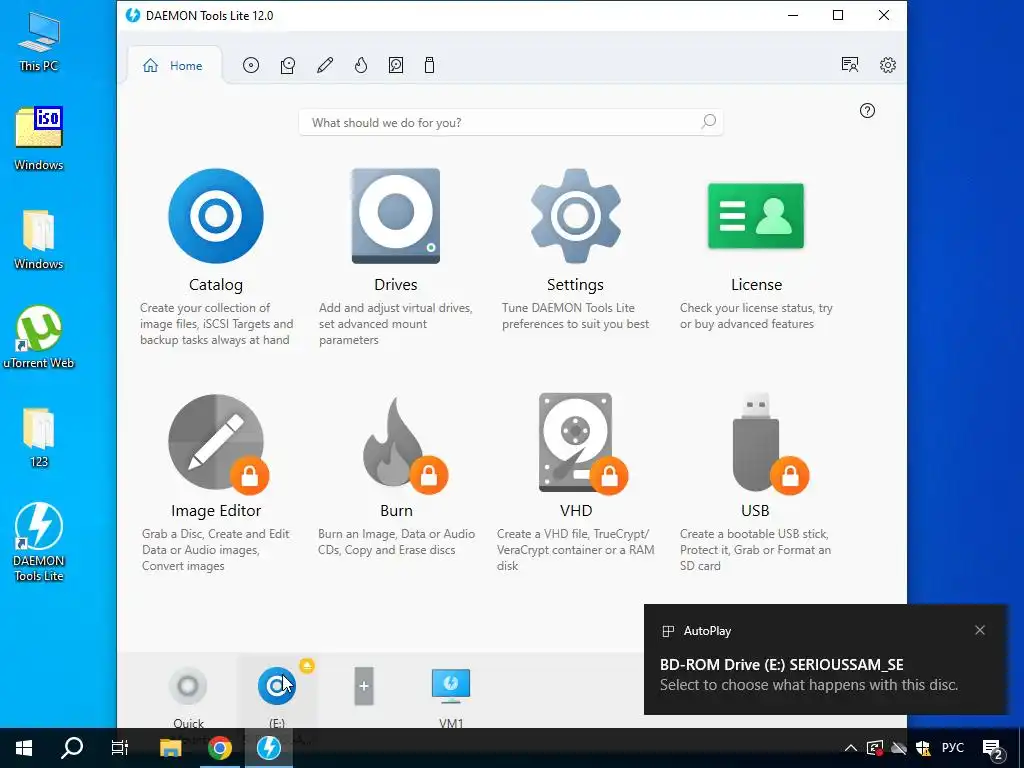Select the Windows ISO file on desktop
This screenshot has width=1024, height=768.
pos(39,138)
